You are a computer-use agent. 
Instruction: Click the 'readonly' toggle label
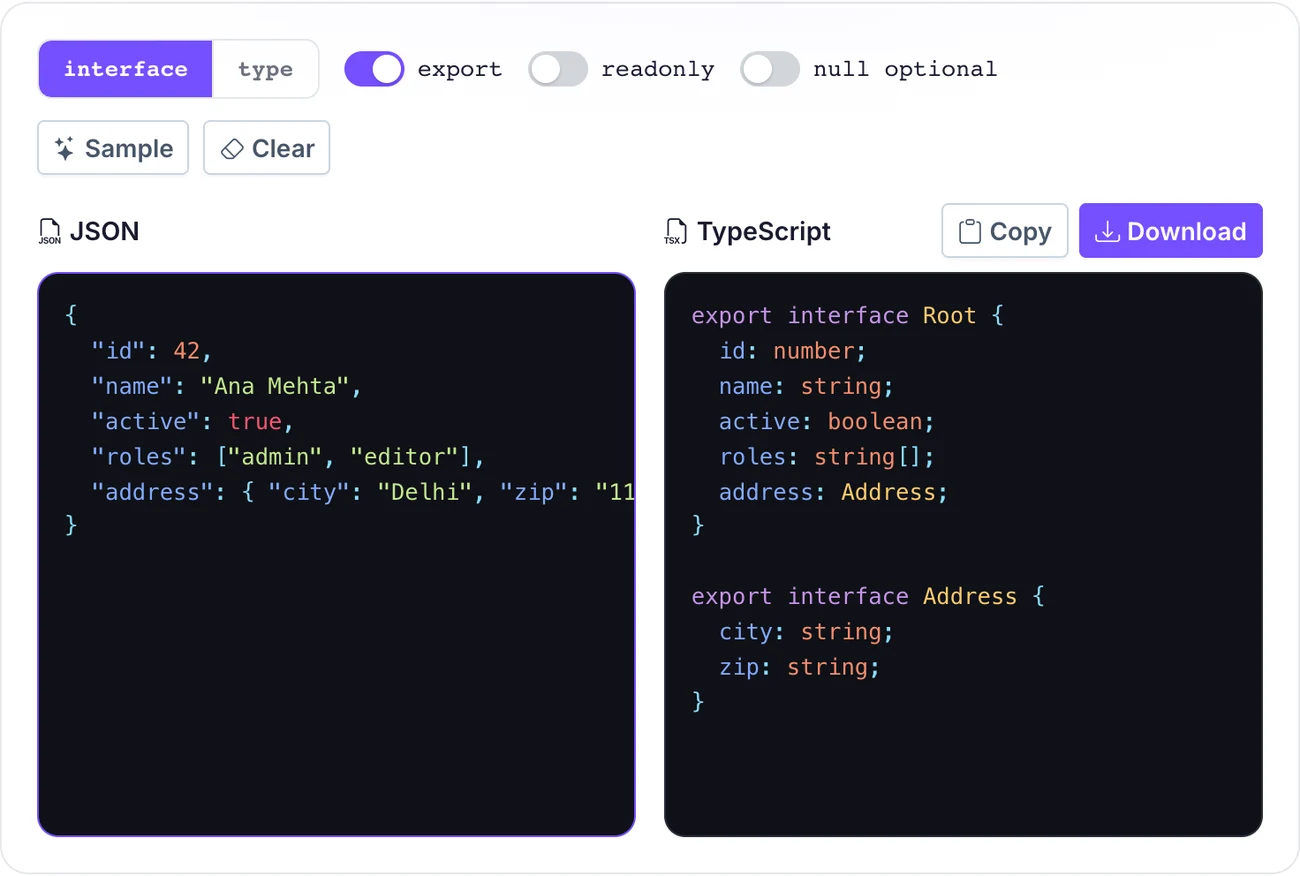[658, 69]
